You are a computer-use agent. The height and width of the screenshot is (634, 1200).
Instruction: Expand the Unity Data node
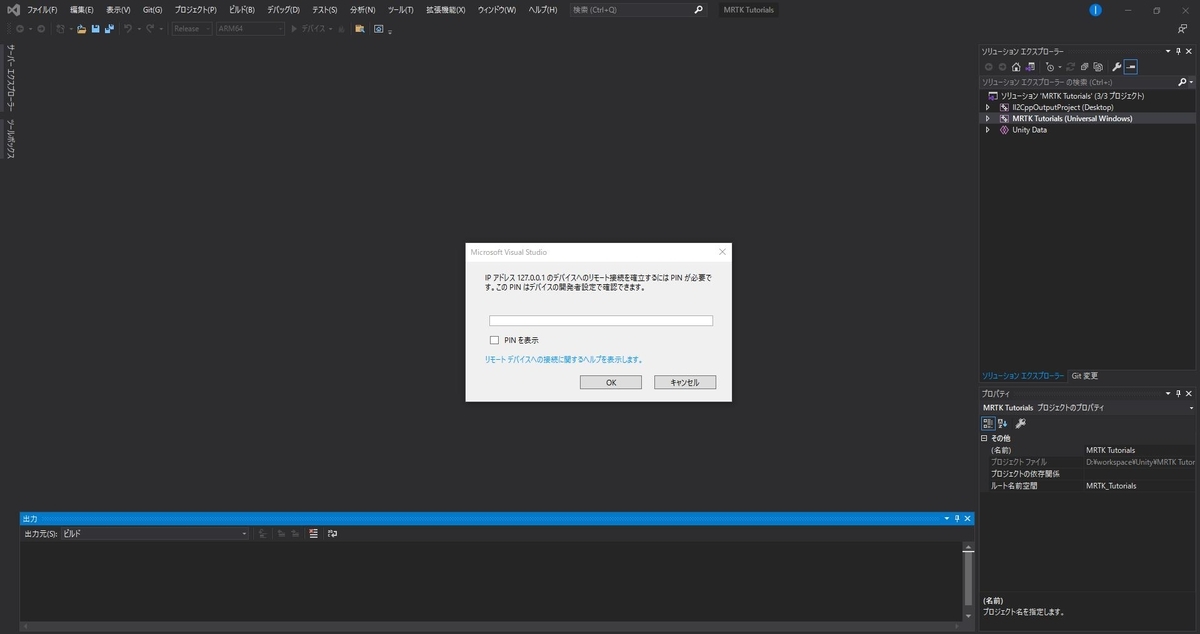point(988,130)
